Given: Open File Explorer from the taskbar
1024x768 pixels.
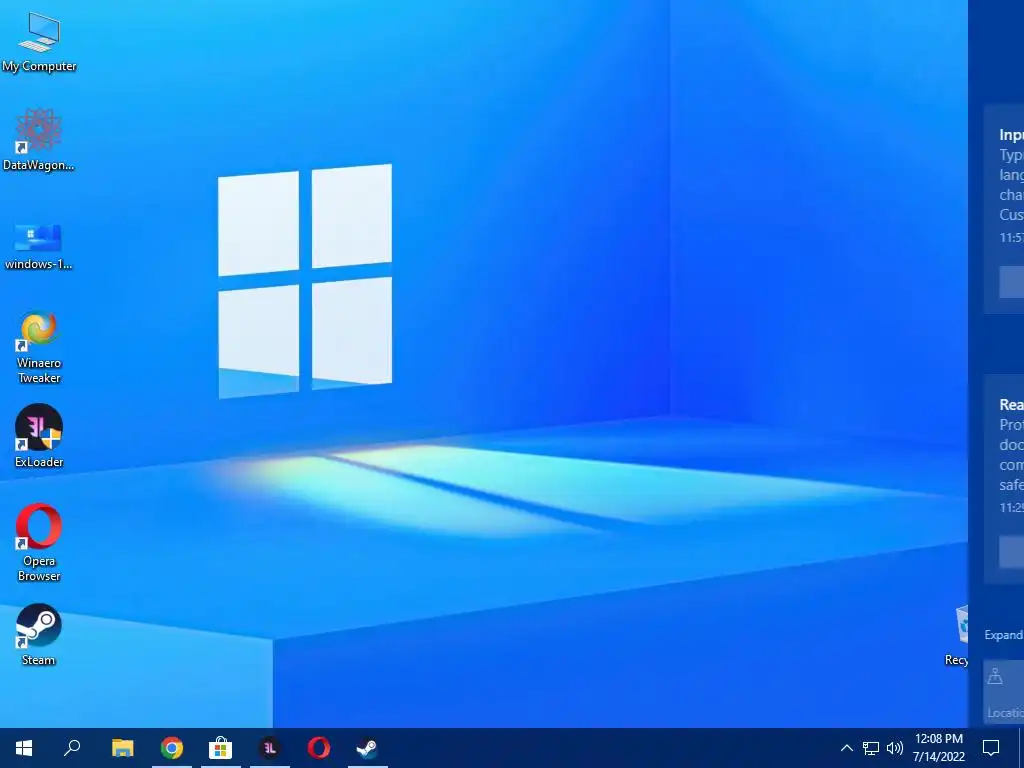Looking at the screenshot, I should pos(122,748).
